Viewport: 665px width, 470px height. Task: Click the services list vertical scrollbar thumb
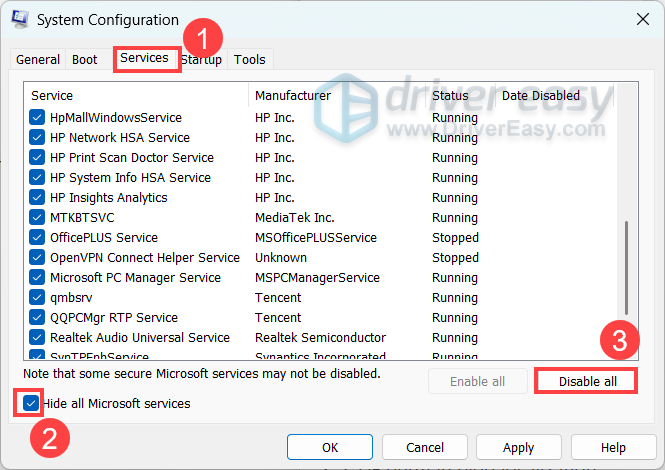coord(626,268)
